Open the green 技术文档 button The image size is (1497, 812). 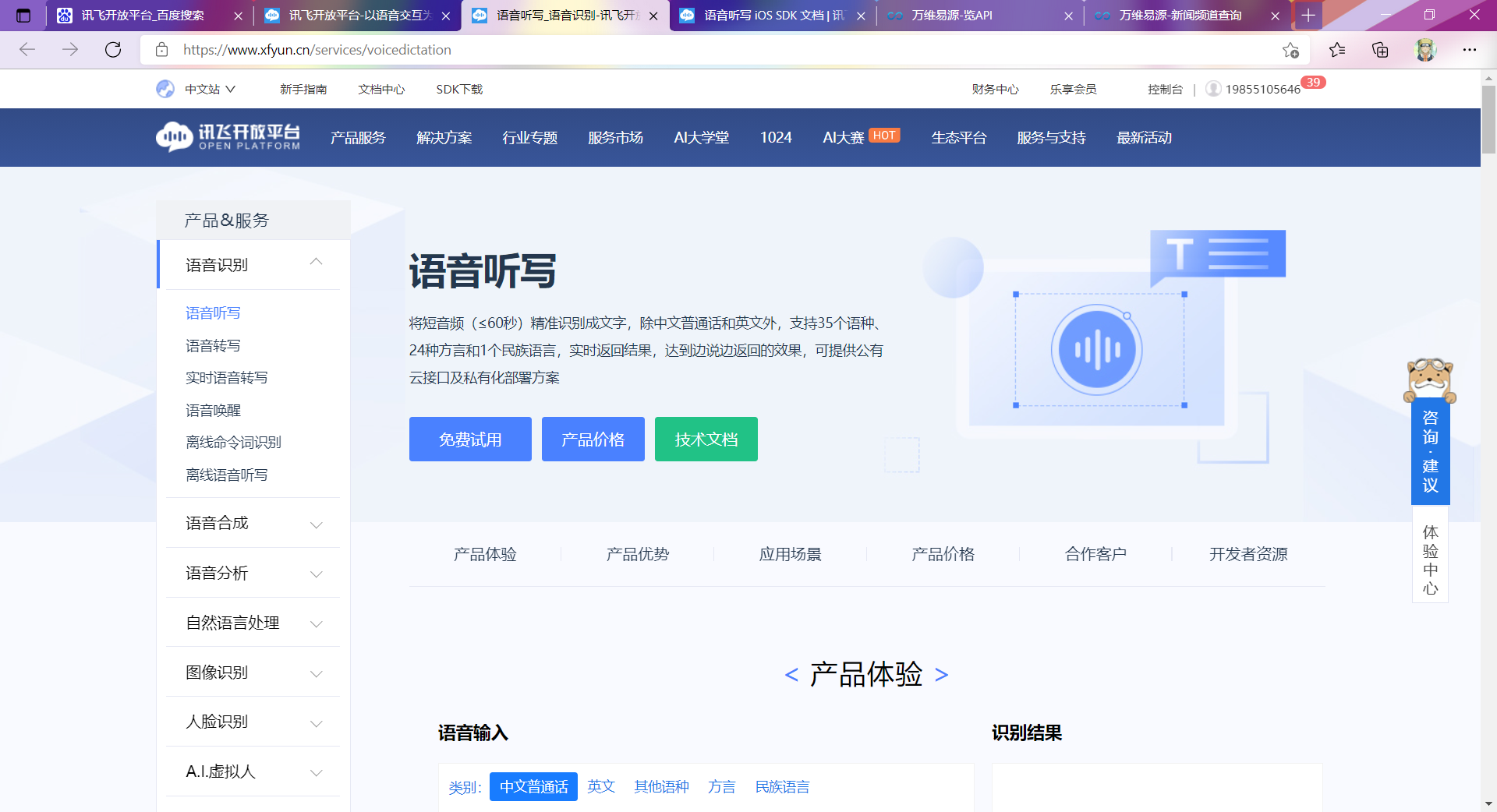click(x=706, y=439)
